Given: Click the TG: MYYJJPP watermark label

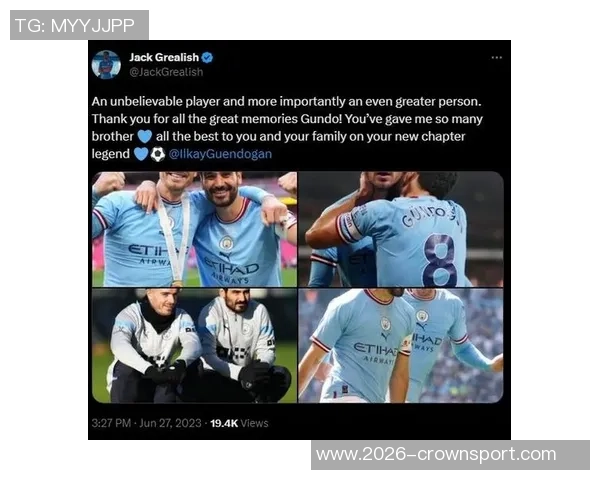Looking at the screenshot, I should 79,25.
